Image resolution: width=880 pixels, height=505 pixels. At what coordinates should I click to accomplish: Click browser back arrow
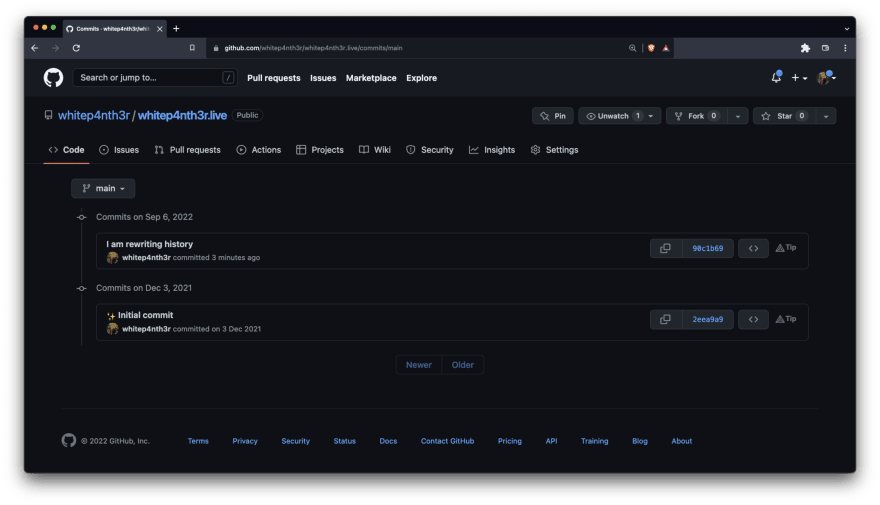pos(35,48)
